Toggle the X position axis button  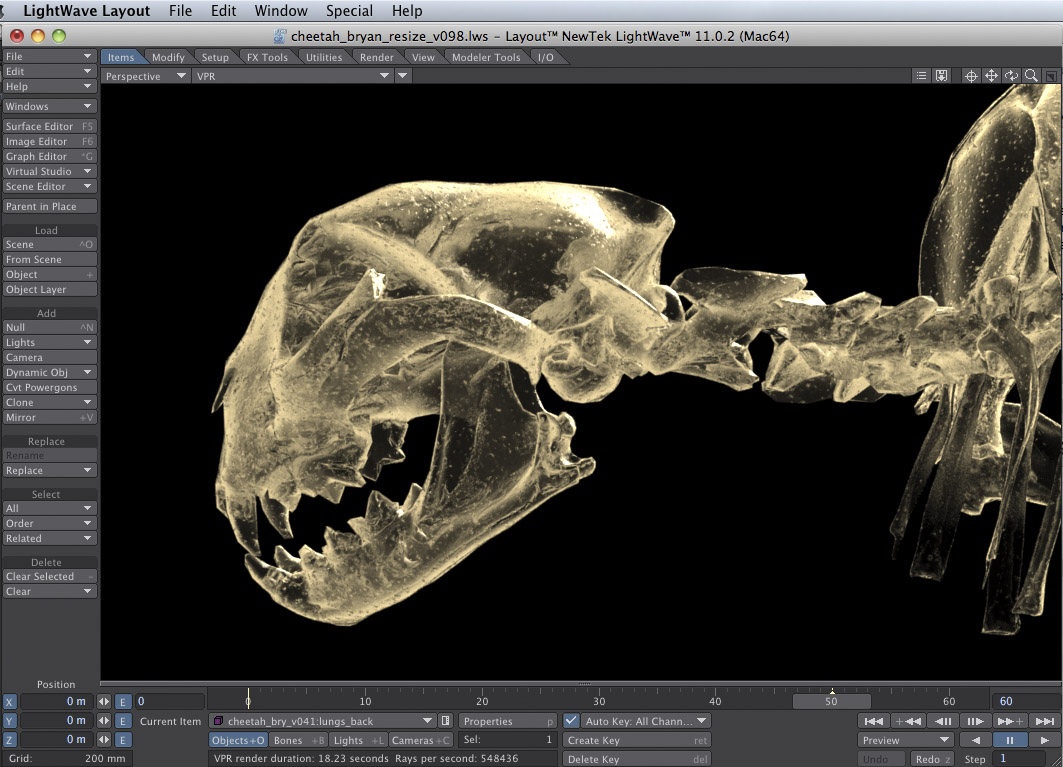click(10, 702)
